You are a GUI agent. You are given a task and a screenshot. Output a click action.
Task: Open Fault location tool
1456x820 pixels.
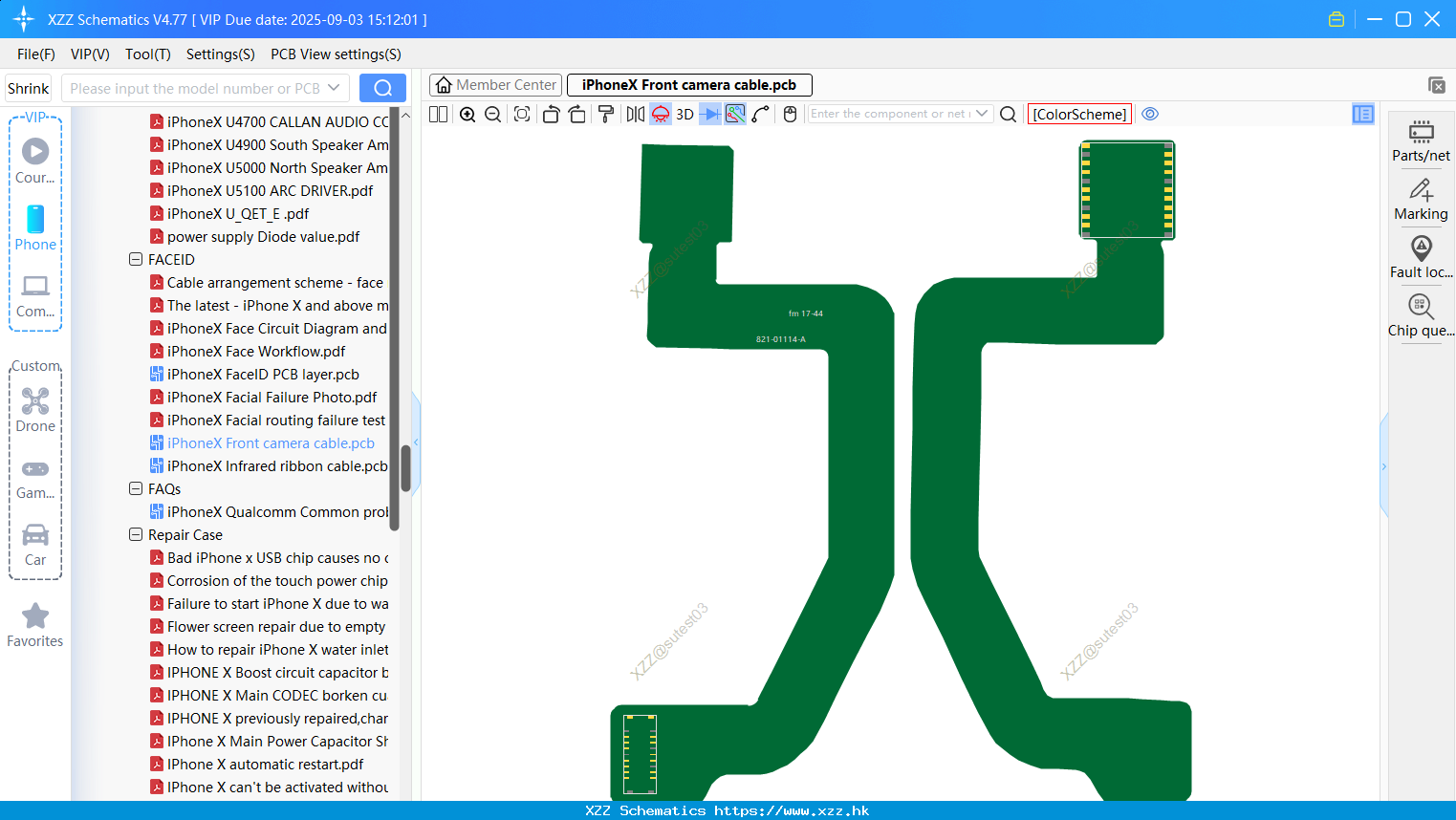coord(1421,257)
